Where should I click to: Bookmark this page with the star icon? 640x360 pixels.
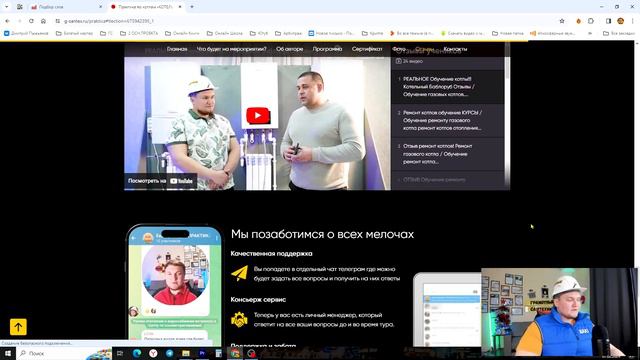(562, 21)
